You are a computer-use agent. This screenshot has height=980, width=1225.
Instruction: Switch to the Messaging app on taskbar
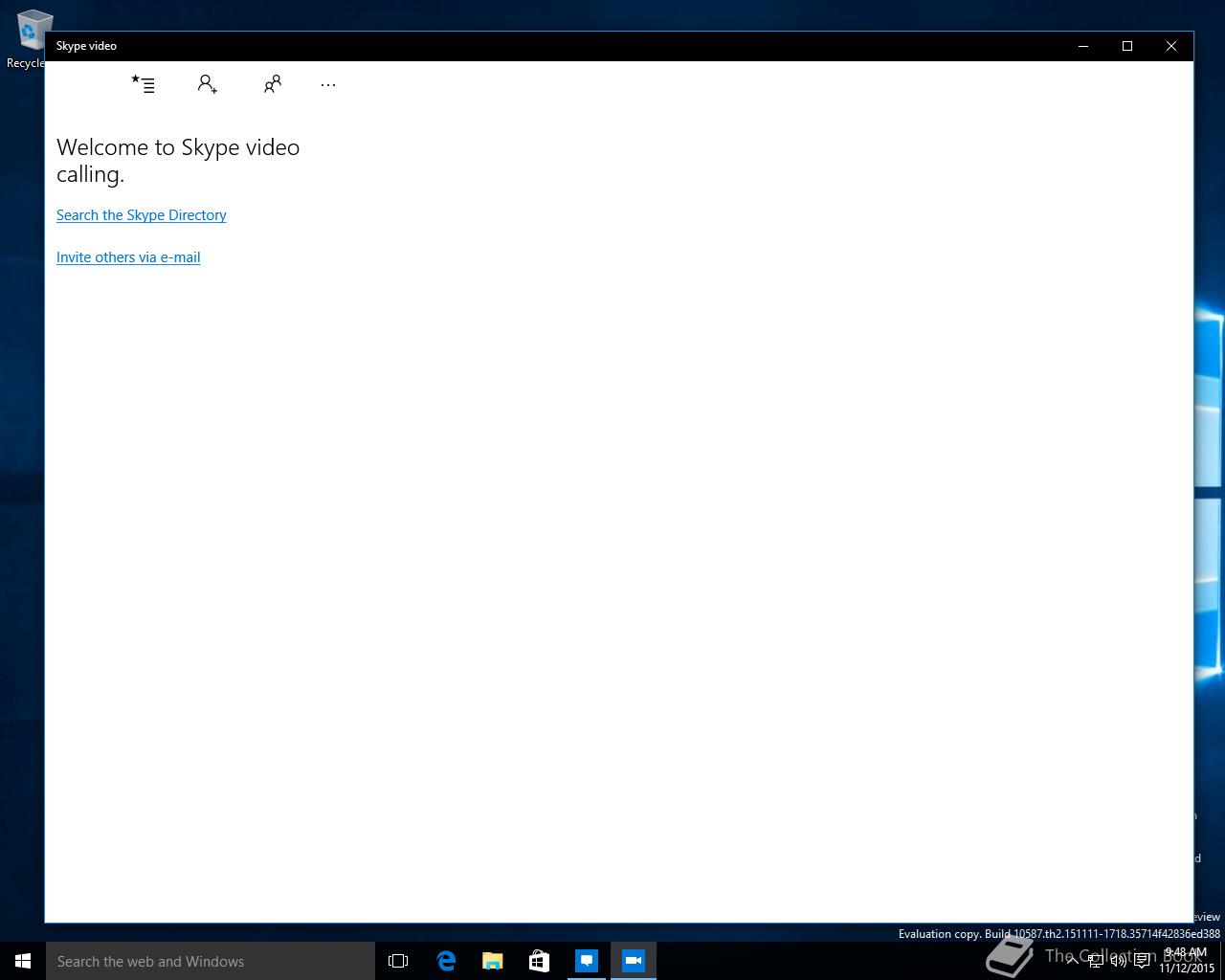click(x=587, y=961)
